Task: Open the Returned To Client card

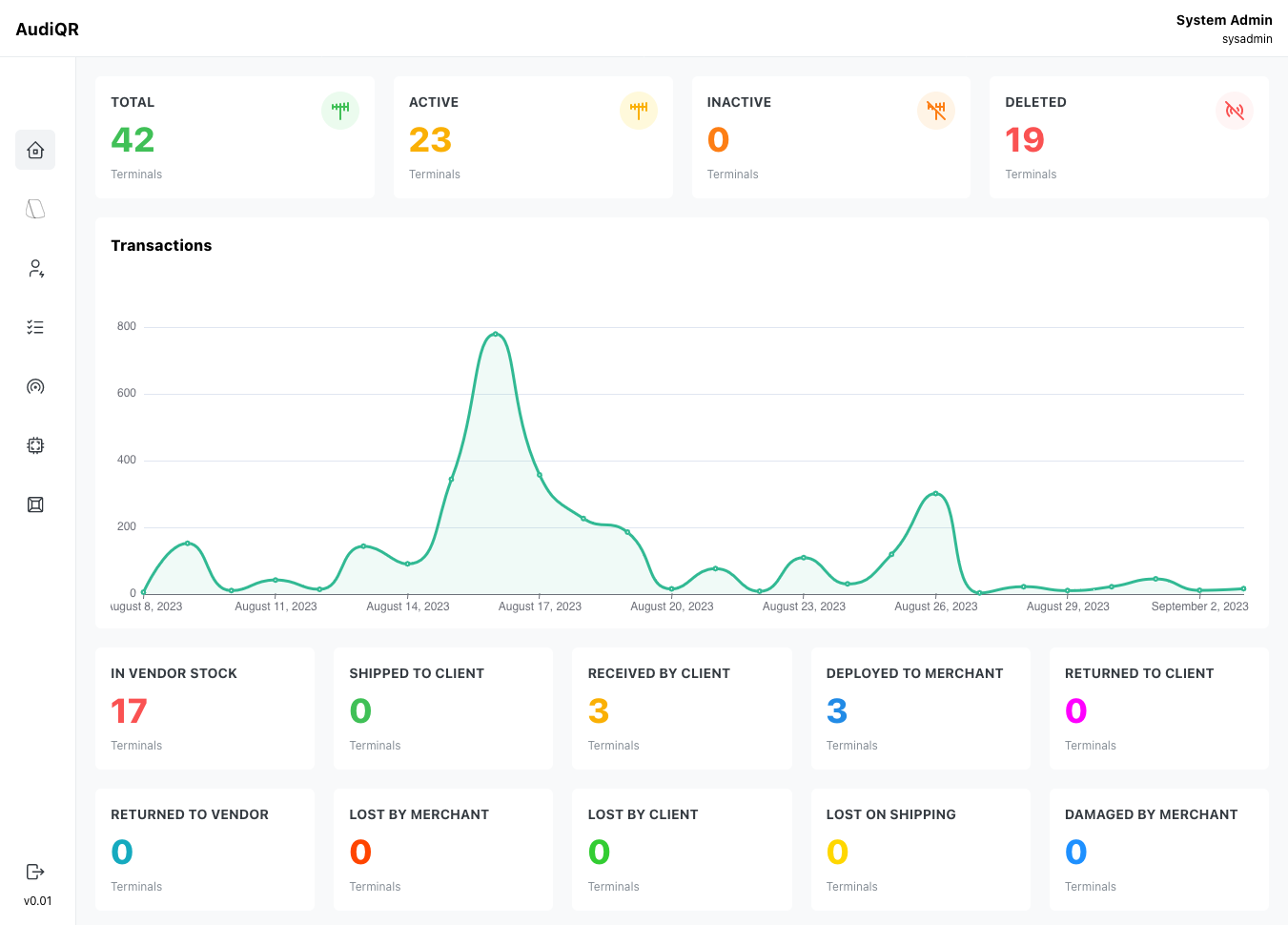Action: 1159,709
